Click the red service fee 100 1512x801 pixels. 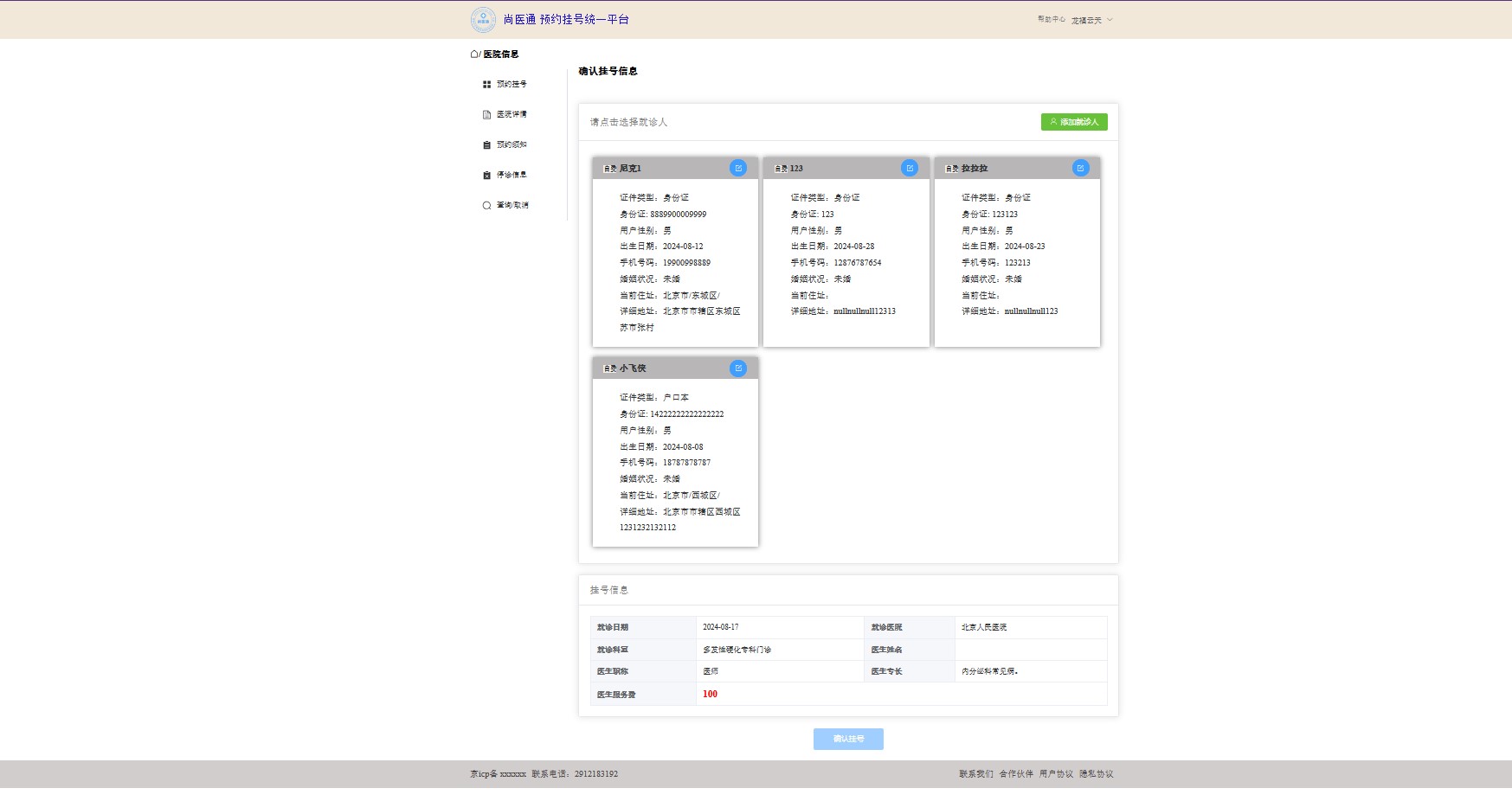[710, 694]
